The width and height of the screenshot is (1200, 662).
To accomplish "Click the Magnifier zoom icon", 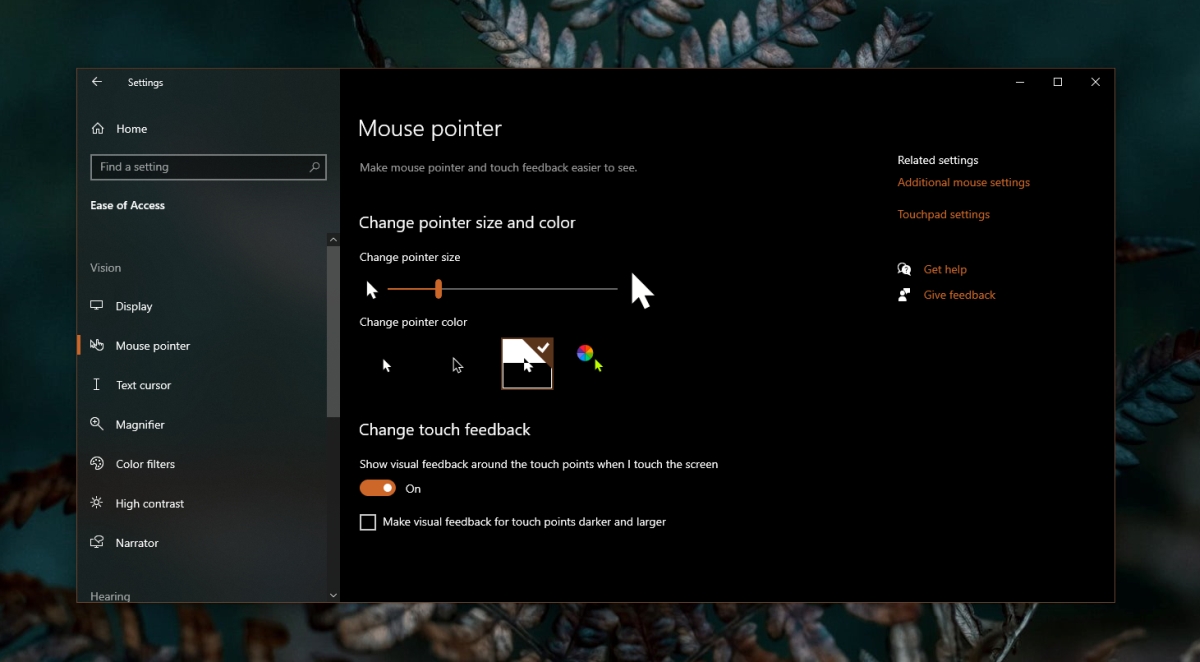I will point(97,424).
